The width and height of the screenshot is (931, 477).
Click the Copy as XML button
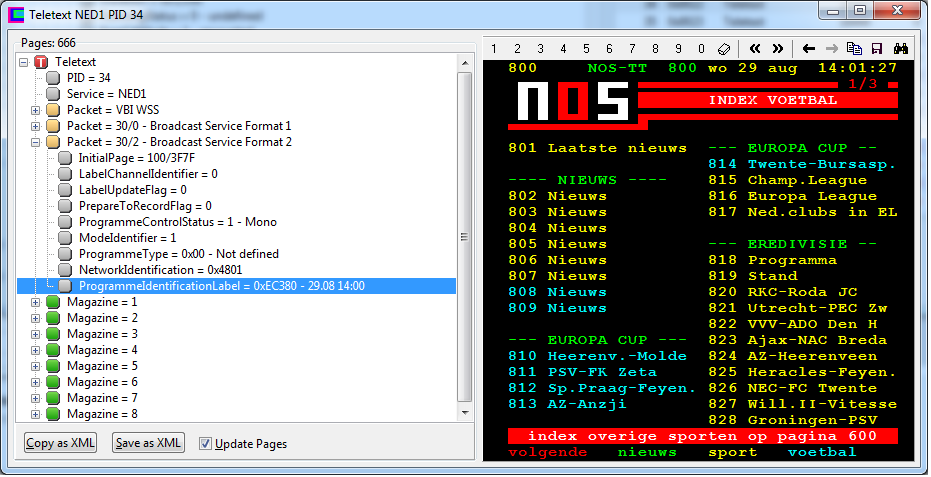click(61, 443)
